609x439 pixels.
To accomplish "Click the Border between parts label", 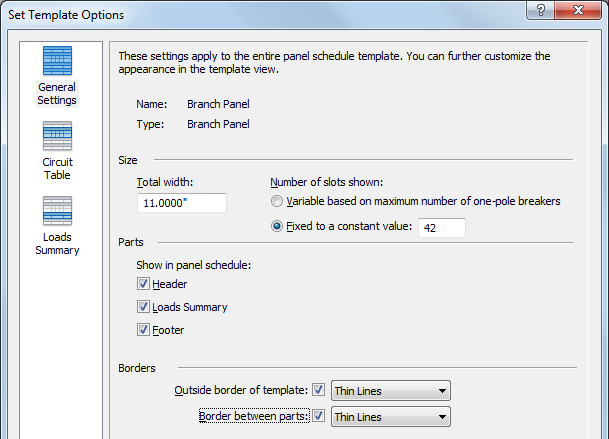I will click(254, 416).
